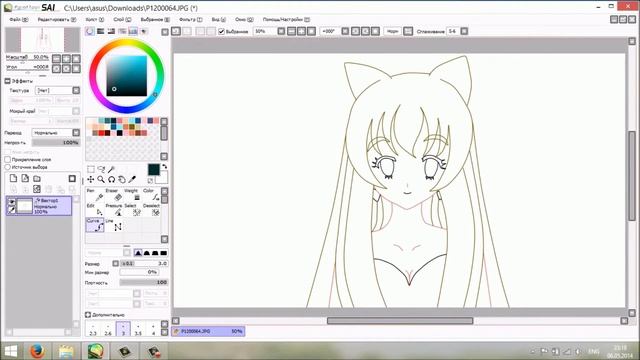Choose brush size preset 2.6
Screen dimensions: 640x360
[108, 329]
